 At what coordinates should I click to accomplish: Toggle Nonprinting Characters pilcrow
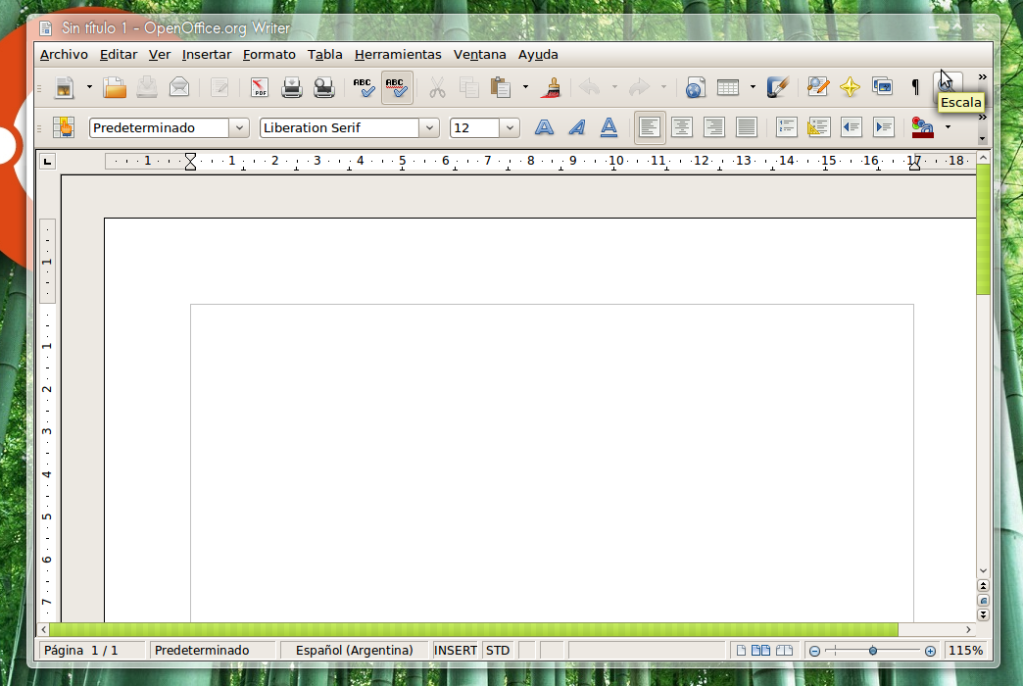[x=915, y=87]
